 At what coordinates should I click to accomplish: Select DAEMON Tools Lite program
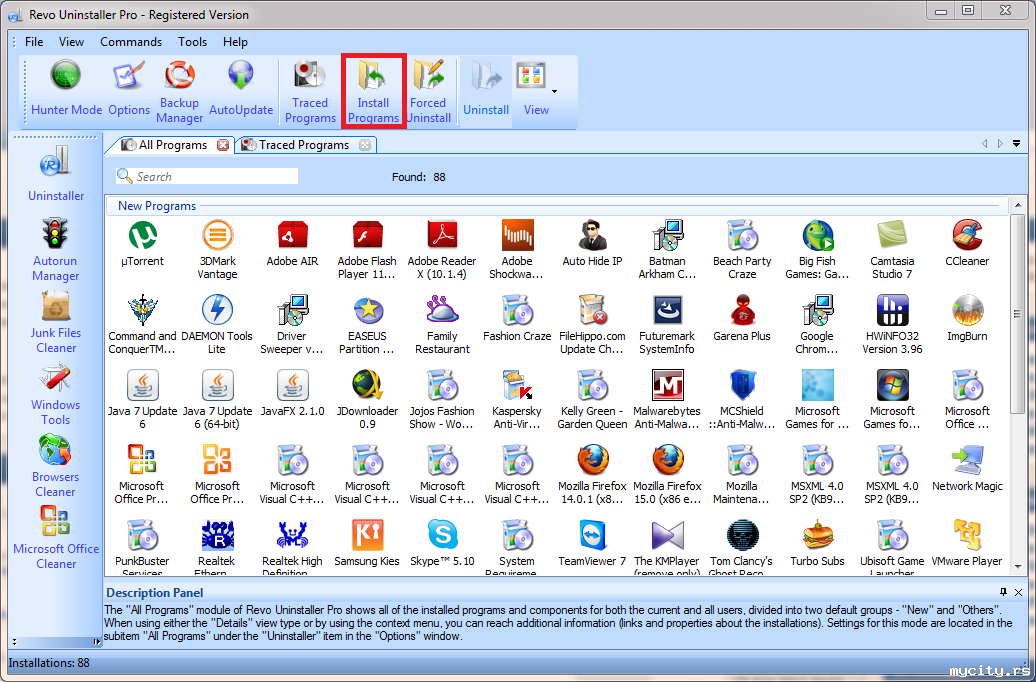(217, 324)
